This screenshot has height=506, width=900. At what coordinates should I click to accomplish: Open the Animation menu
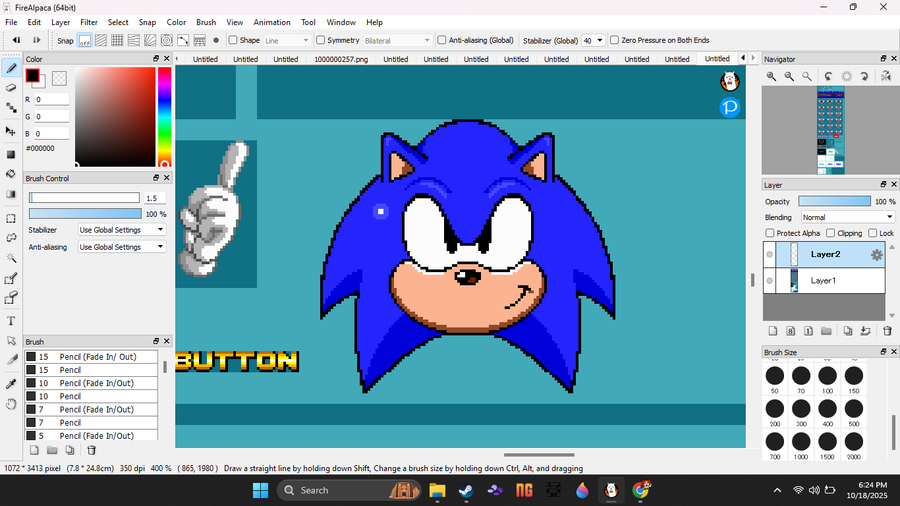[x=271, y=22]
